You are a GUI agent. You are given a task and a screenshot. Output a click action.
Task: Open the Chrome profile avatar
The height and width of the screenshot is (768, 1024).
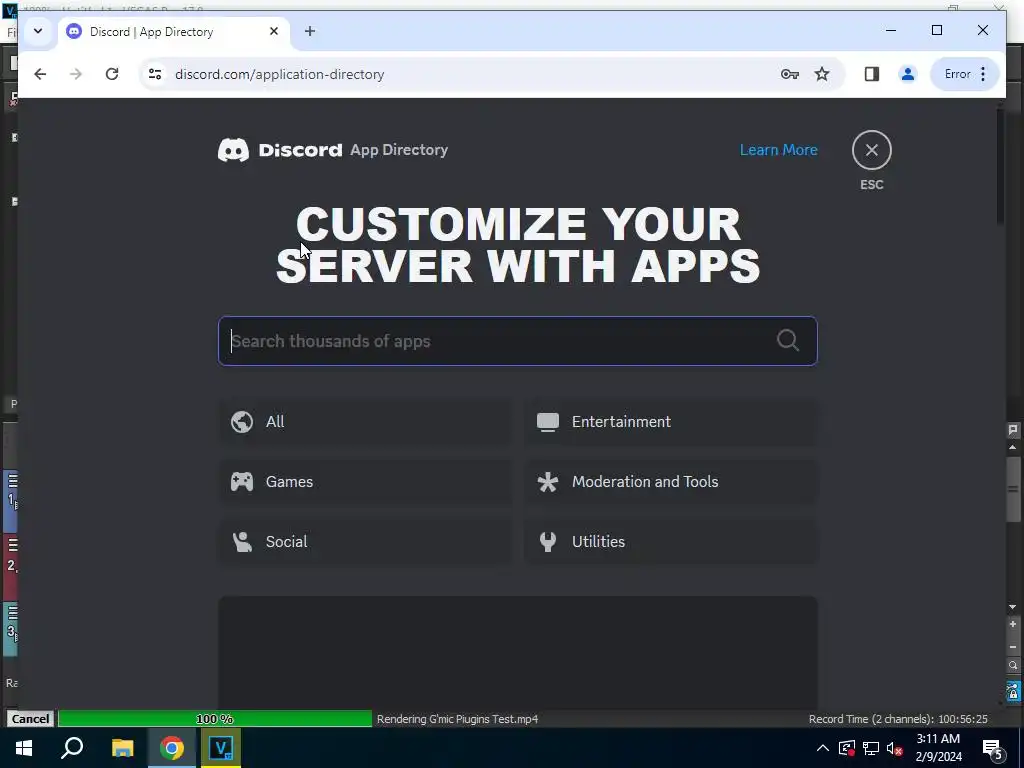click(x=907, y=74)
